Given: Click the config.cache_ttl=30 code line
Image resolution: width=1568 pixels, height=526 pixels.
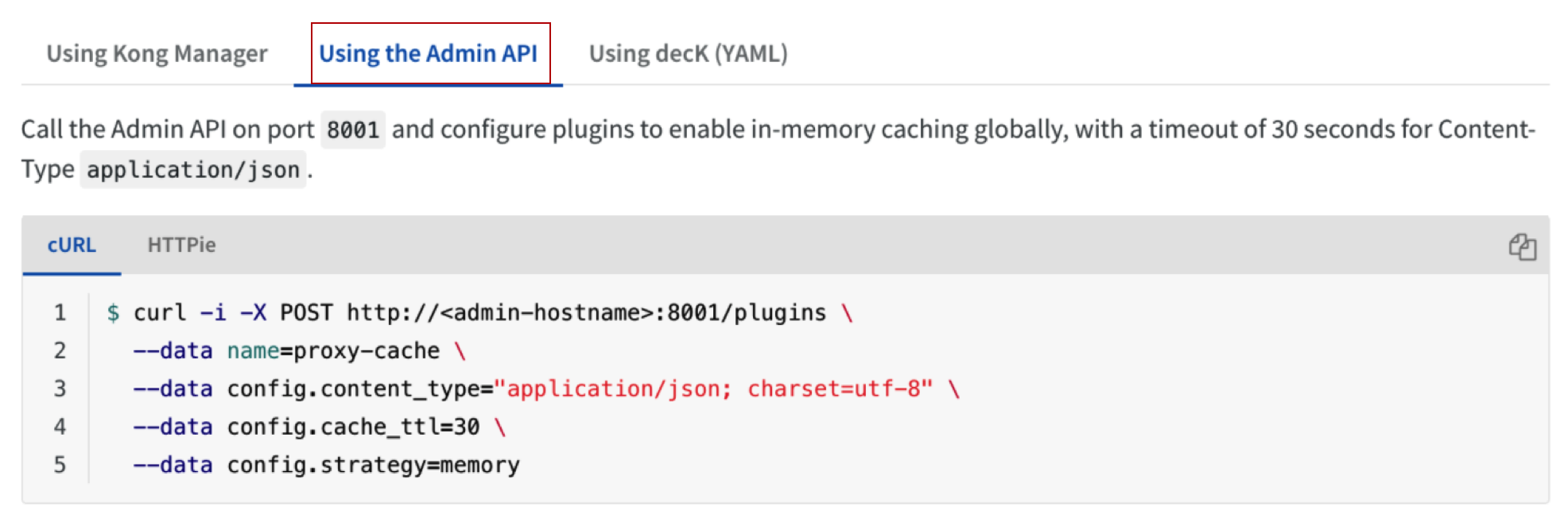Looking at the screenshot, I should 319,427.
